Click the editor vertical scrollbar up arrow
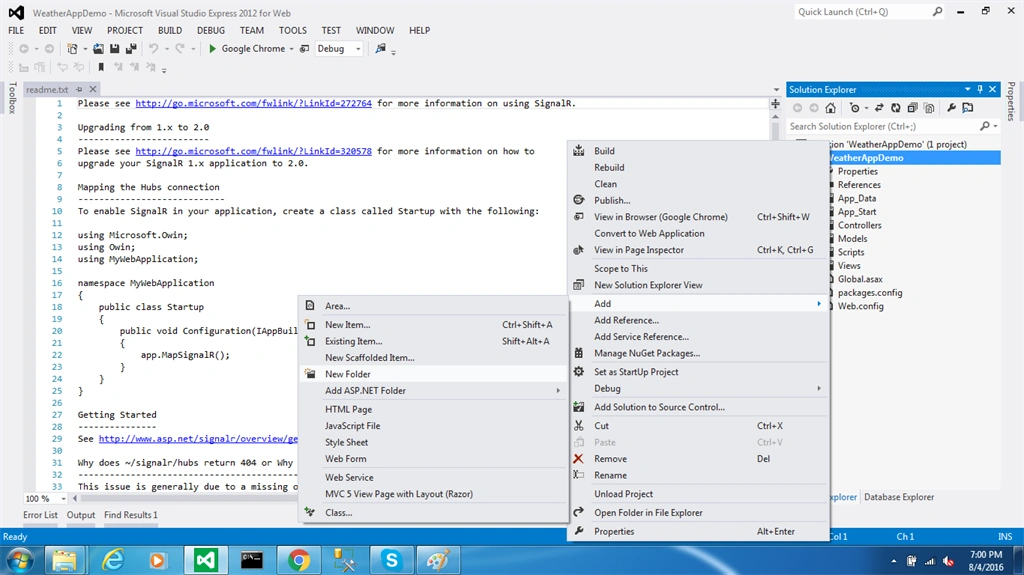The image size is (1024, 575). (775, 116)
